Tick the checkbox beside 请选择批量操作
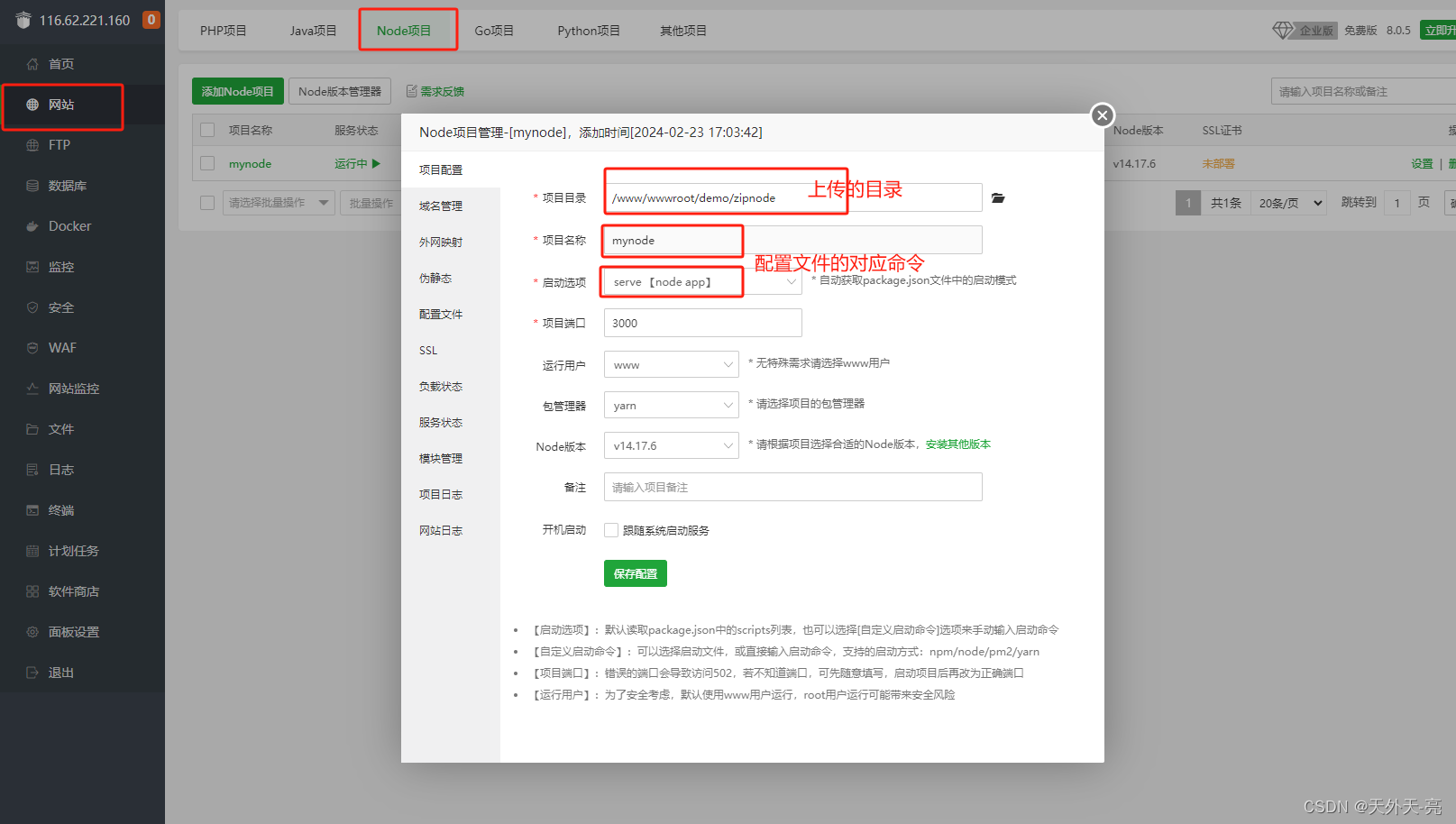Screen dimensions: 1456x824 click(x=207, y=203)
